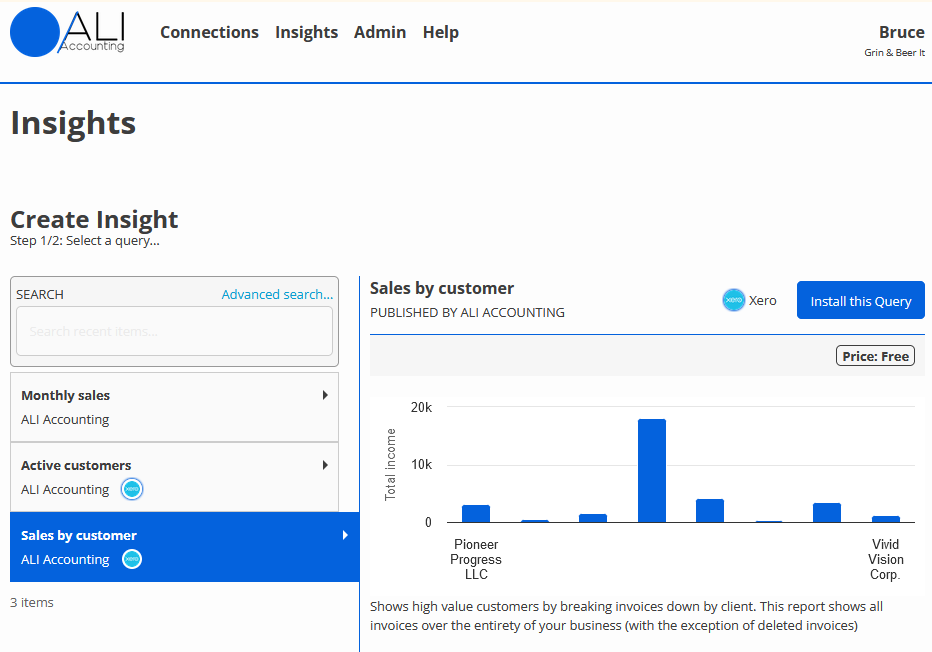The width and height of the screenshot is (932, 652).
Task: Open the Help menu
Action: click(x=440, y=32)
